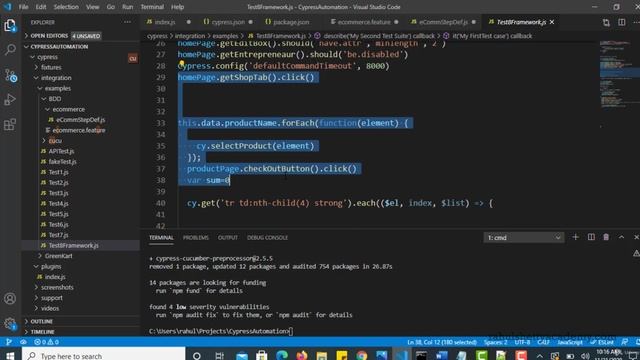Open the Extensions view
The height and width of the screenshot is (360, 640).
[10, 124]
